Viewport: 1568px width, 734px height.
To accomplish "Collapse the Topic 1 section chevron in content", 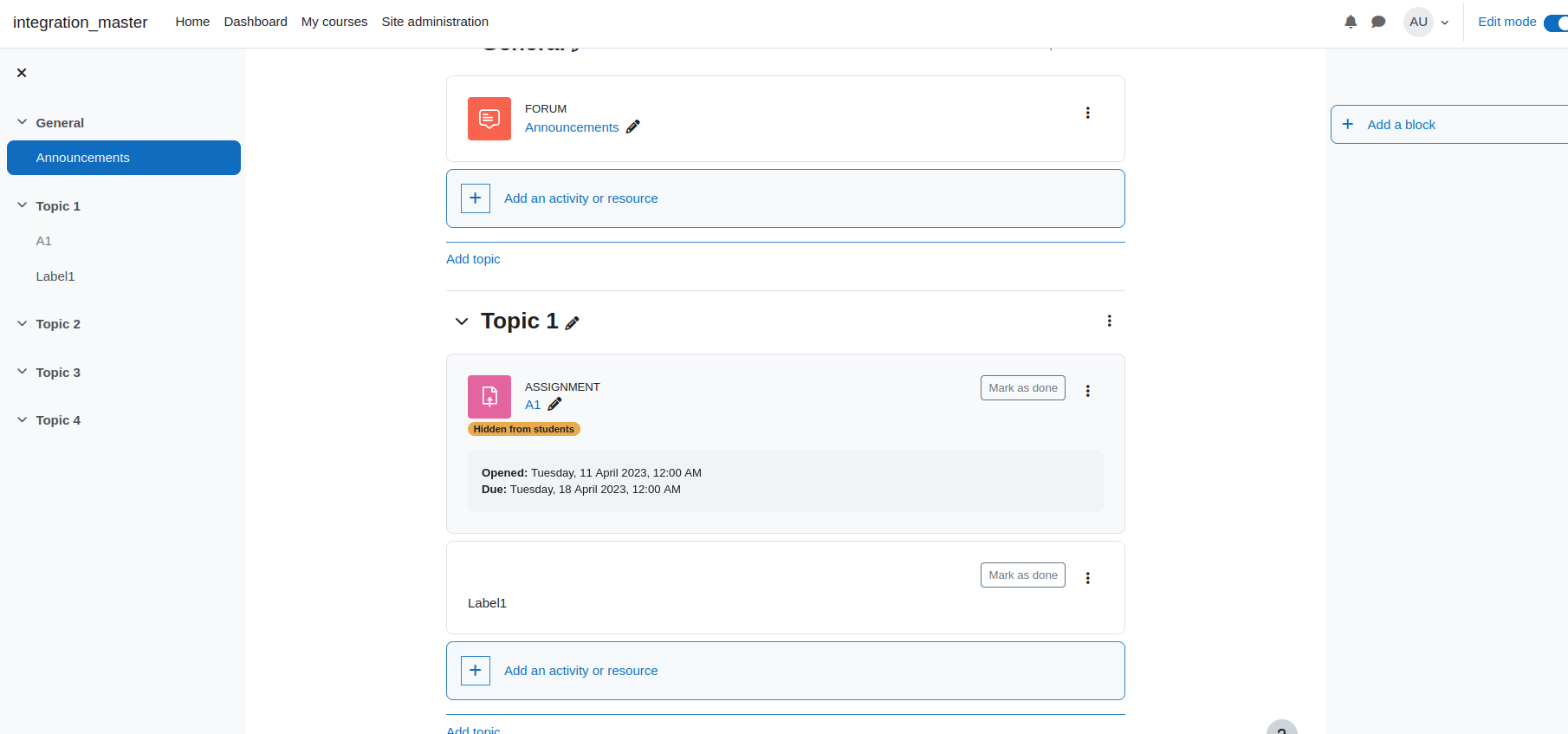I will click(462, 322).
